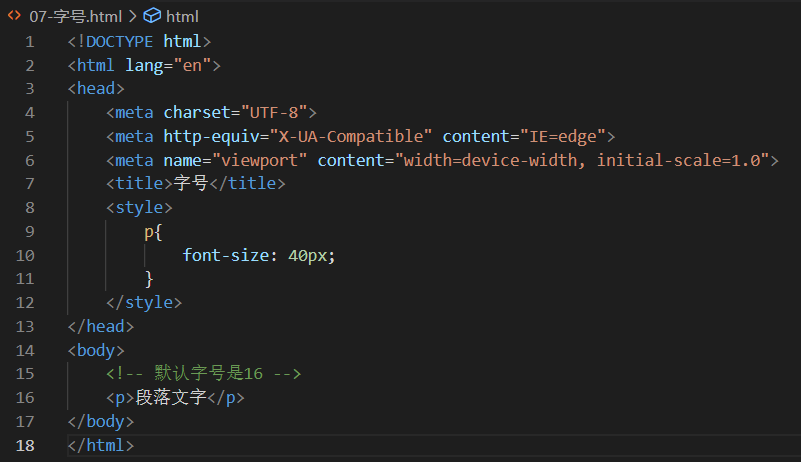The height and width of the screenshot is (462, 801).
Task: Click the DOCTYPE keyword on line 1
Action: coord(119,41)
